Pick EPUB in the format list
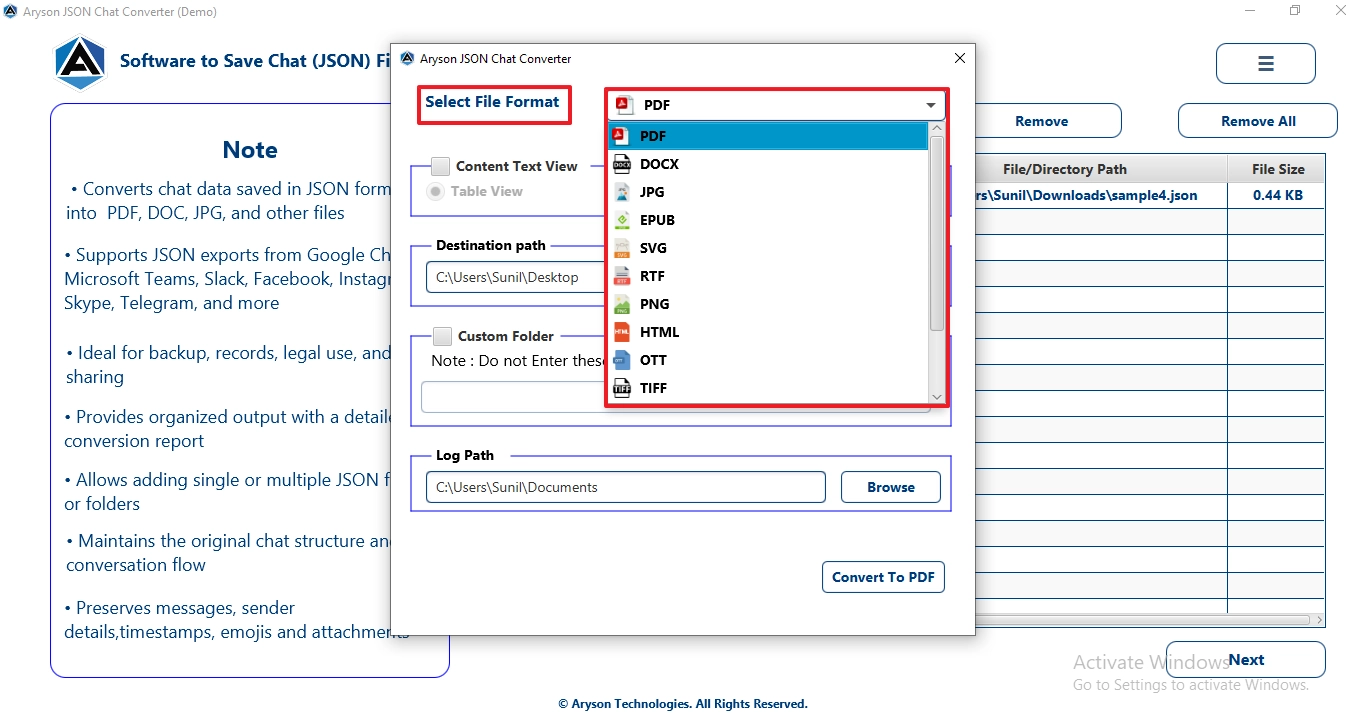 pyautogui.click(x=768, y=220)
